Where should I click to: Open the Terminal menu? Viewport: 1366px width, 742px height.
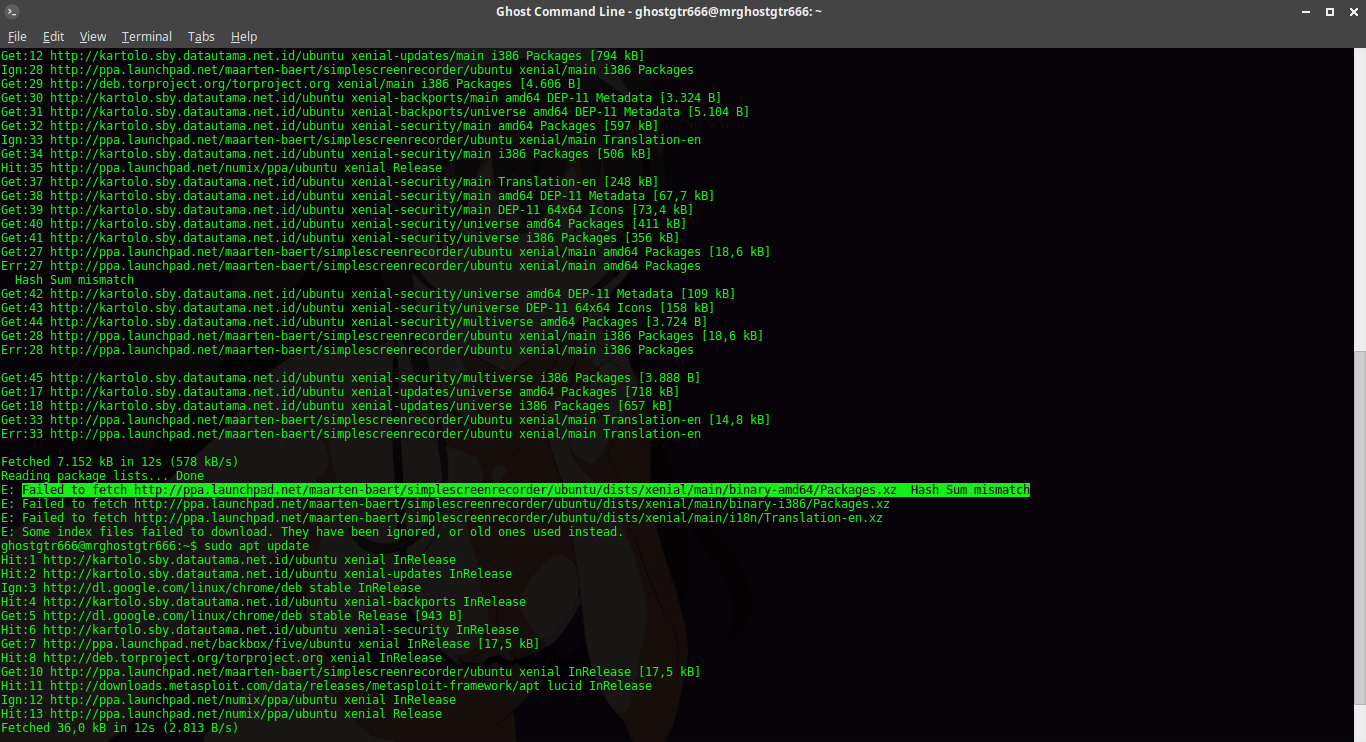146,36
